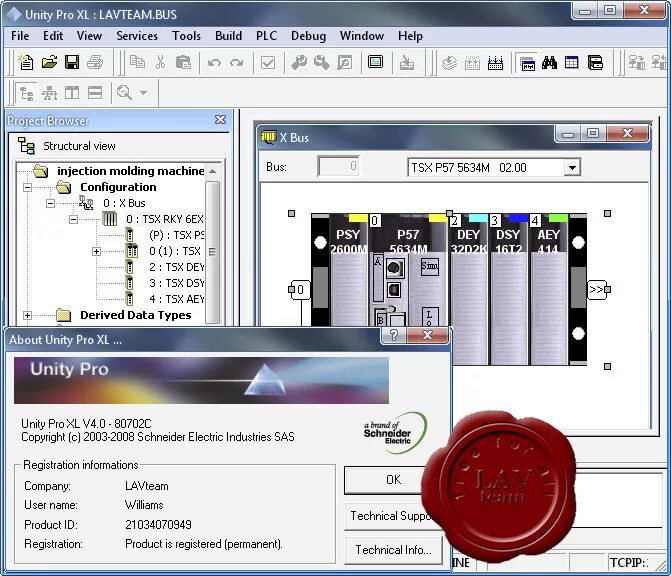The height and width of the screenshot is (576, 671).
Task: Click the DSY 16T2 module in the rack
Action: 508,291
